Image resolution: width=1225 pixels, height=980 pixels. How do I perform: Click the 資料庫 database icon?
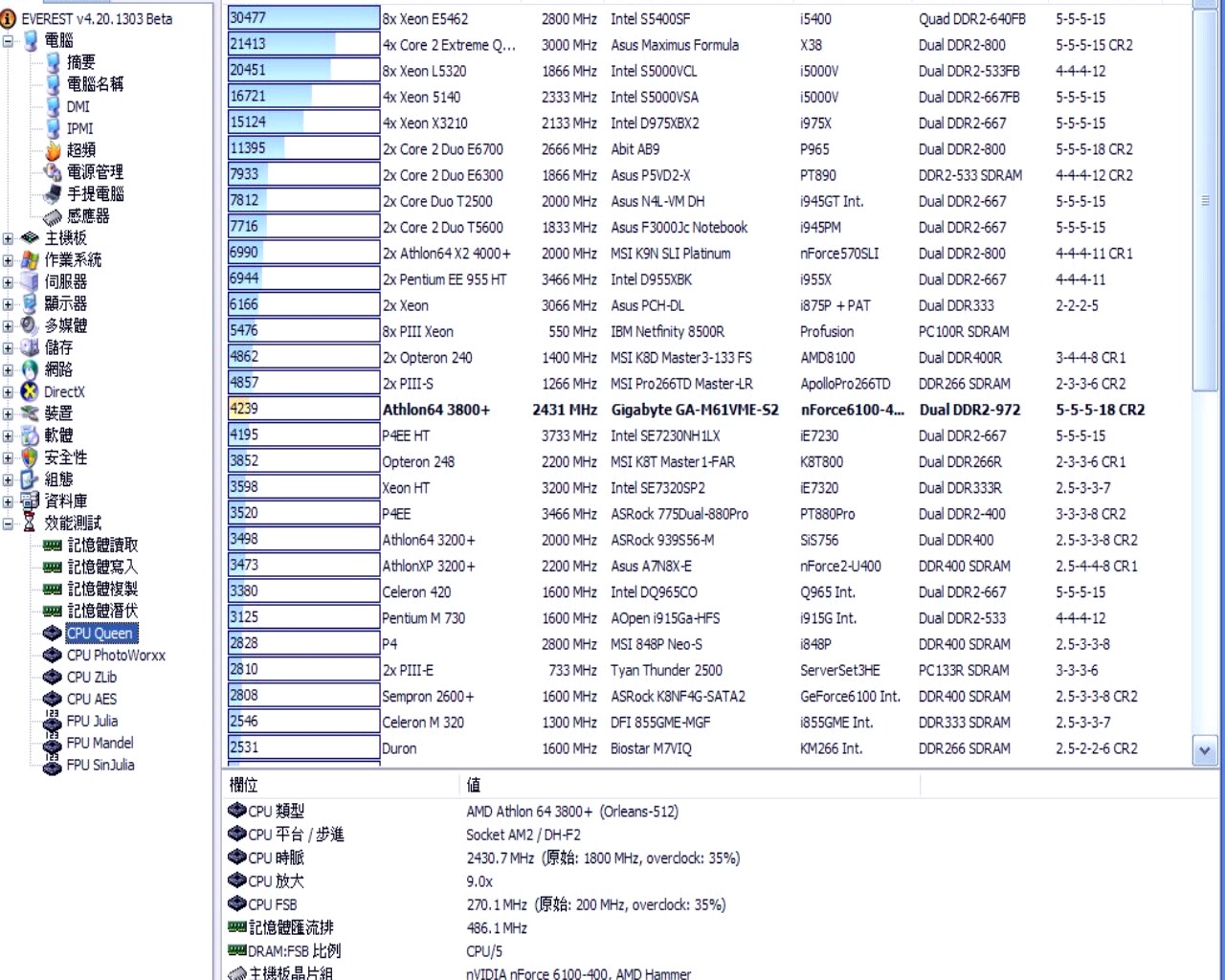[x=31, y=501]
